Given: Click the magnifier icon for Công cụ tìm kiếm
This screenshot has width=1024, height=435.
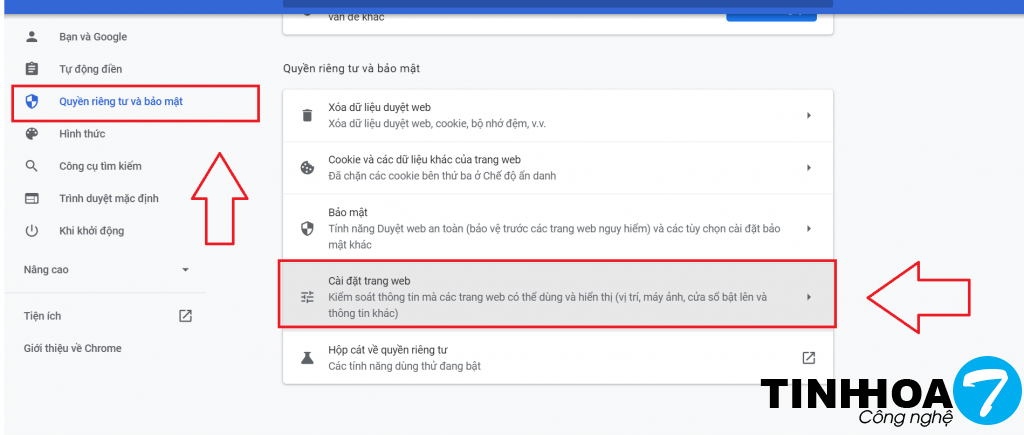Looking at the screenshot, I should point(31,166).
